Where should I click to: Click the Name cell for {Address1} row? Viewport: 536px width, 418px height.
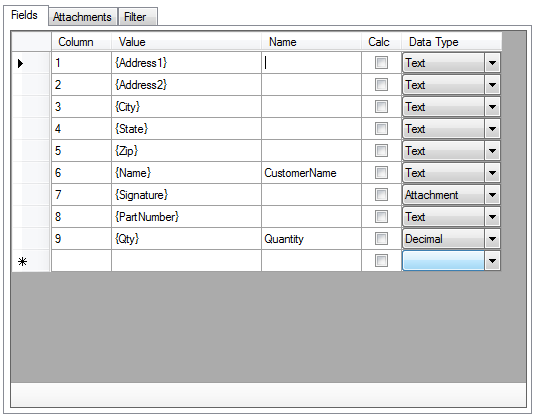tap(311, 63)
